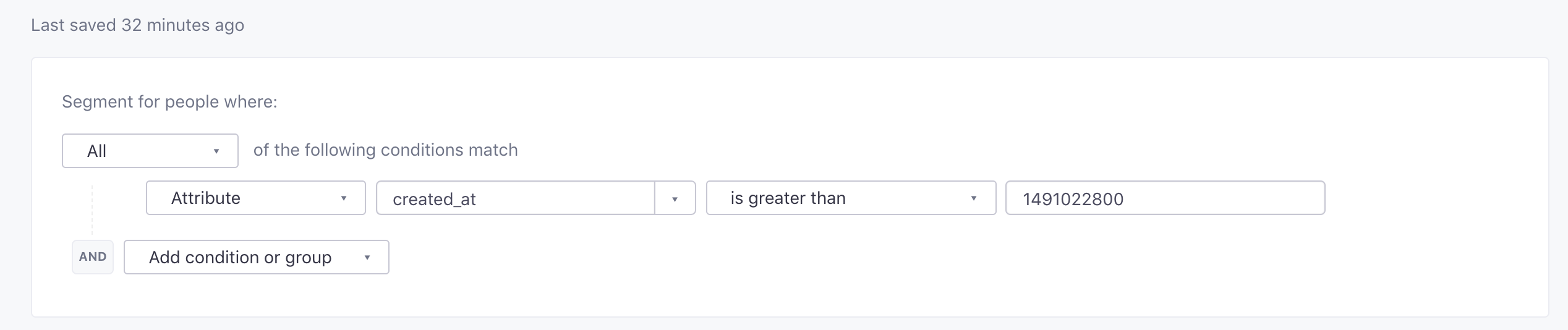Open the All conditions match dropdown
The width and height of the screenshot is (1568, 330).
pyautogui.click(x=150, y=151)
